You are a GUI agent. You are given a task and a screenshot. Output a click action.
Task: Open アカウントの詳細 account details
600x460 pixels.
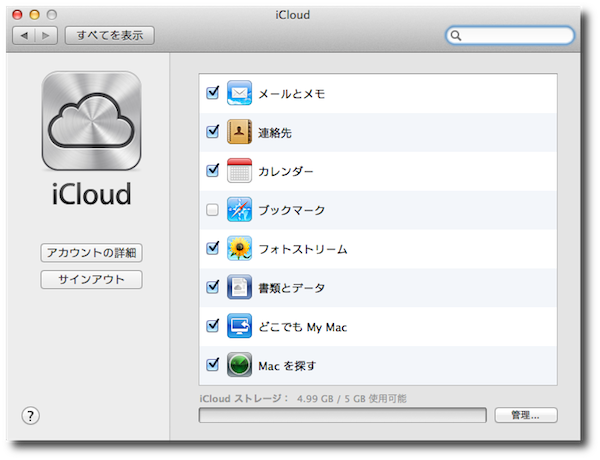91,253
